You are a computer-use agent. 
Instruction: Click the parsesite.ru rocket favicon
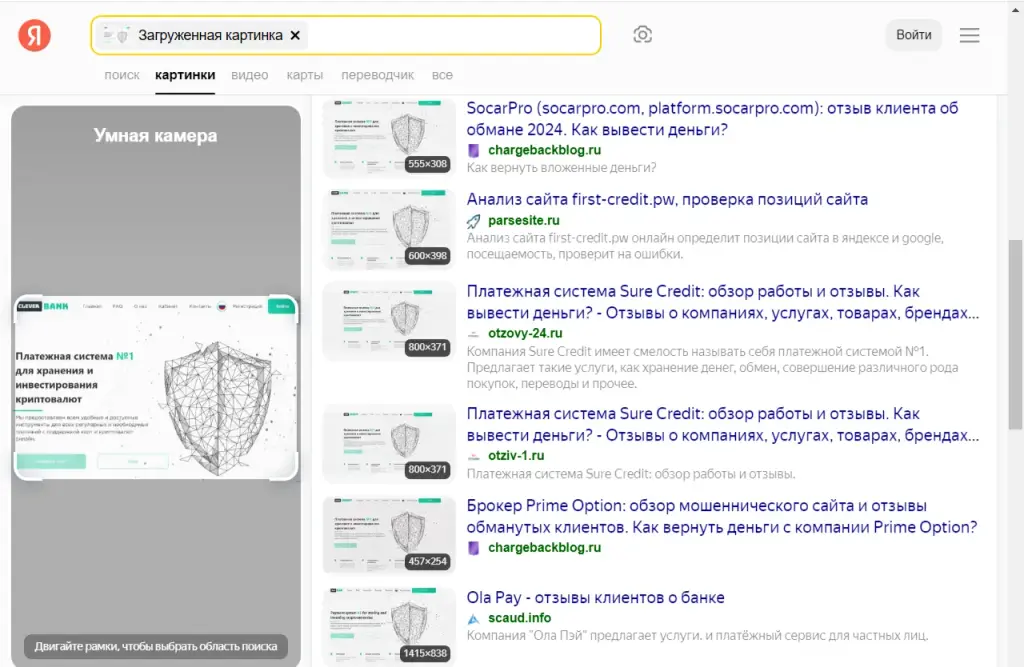(473, 221)
